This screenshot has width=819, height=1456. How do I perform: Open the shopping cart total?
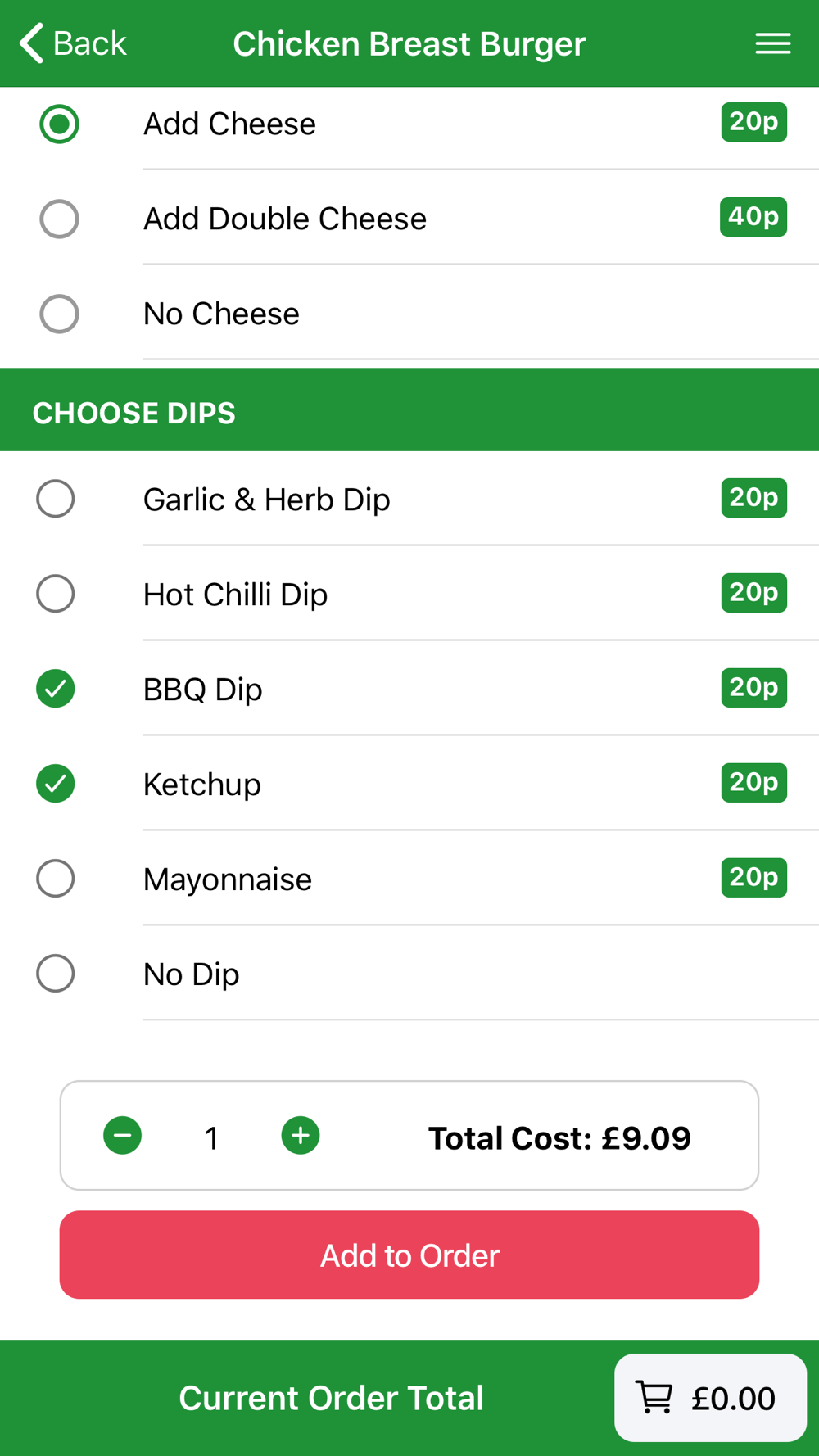[x=711, y=1398]
